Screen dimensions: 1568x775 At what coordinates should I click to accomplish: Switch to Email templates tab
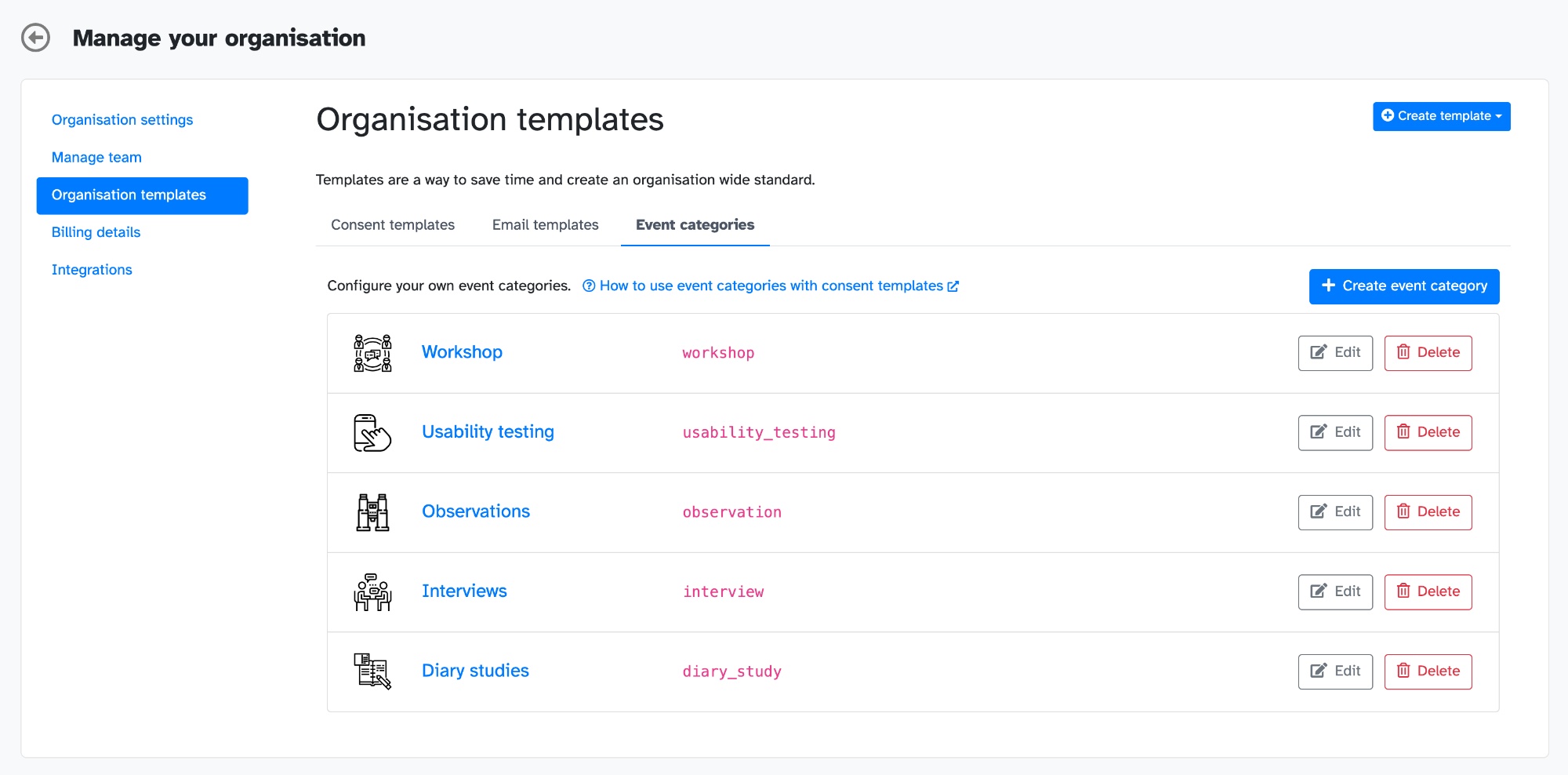[545, 225]
